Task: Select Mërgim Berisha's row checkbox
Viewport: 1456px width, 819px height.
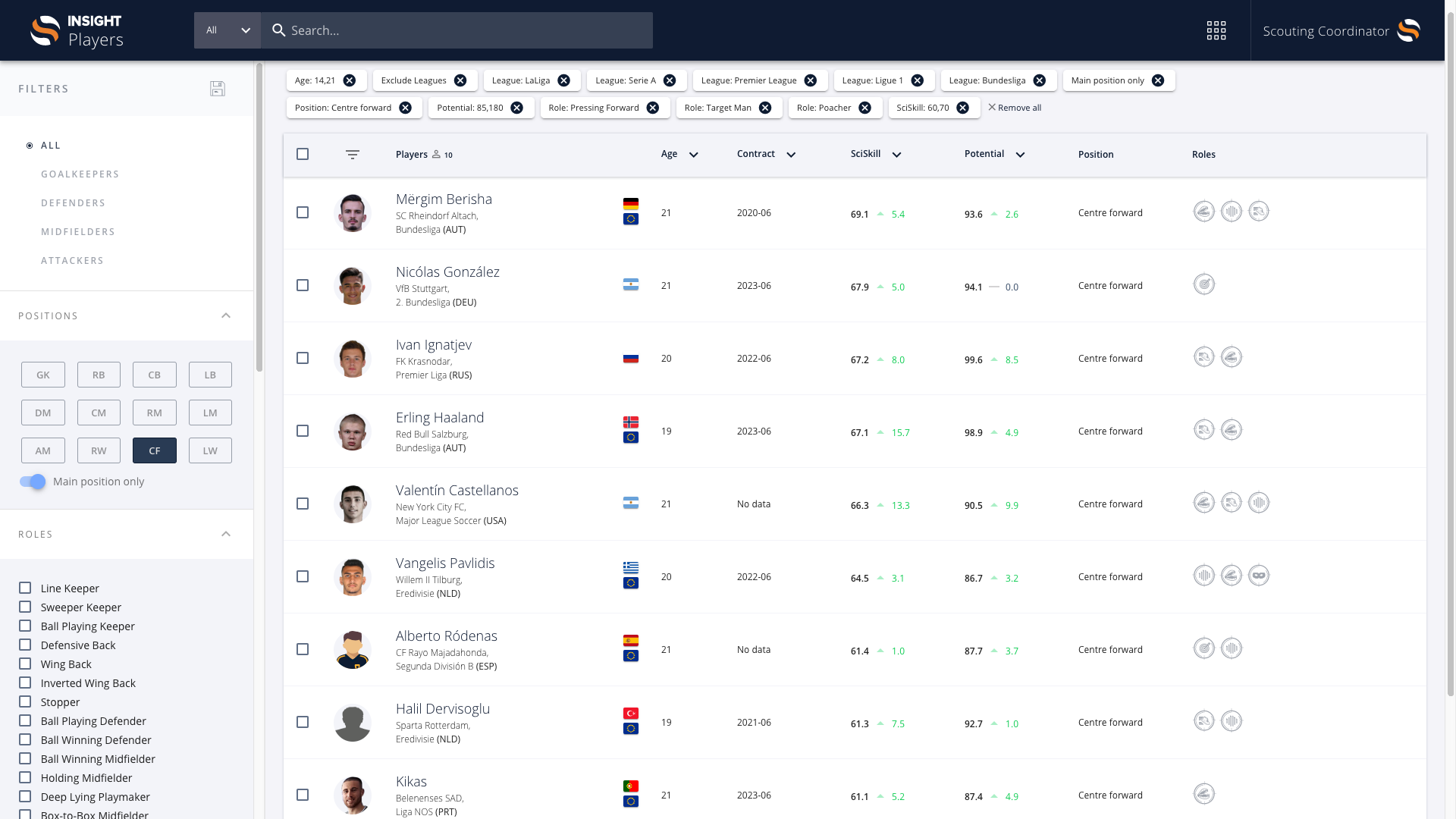Action: point(303,212)
